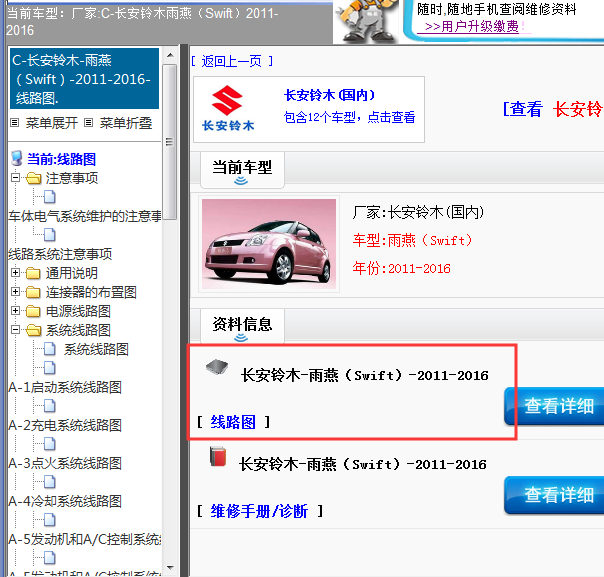The height and width of the screenshot is (577, 604).
Task: Click the 当前:线路图 tree root
Action: click(x=61, y=159)
